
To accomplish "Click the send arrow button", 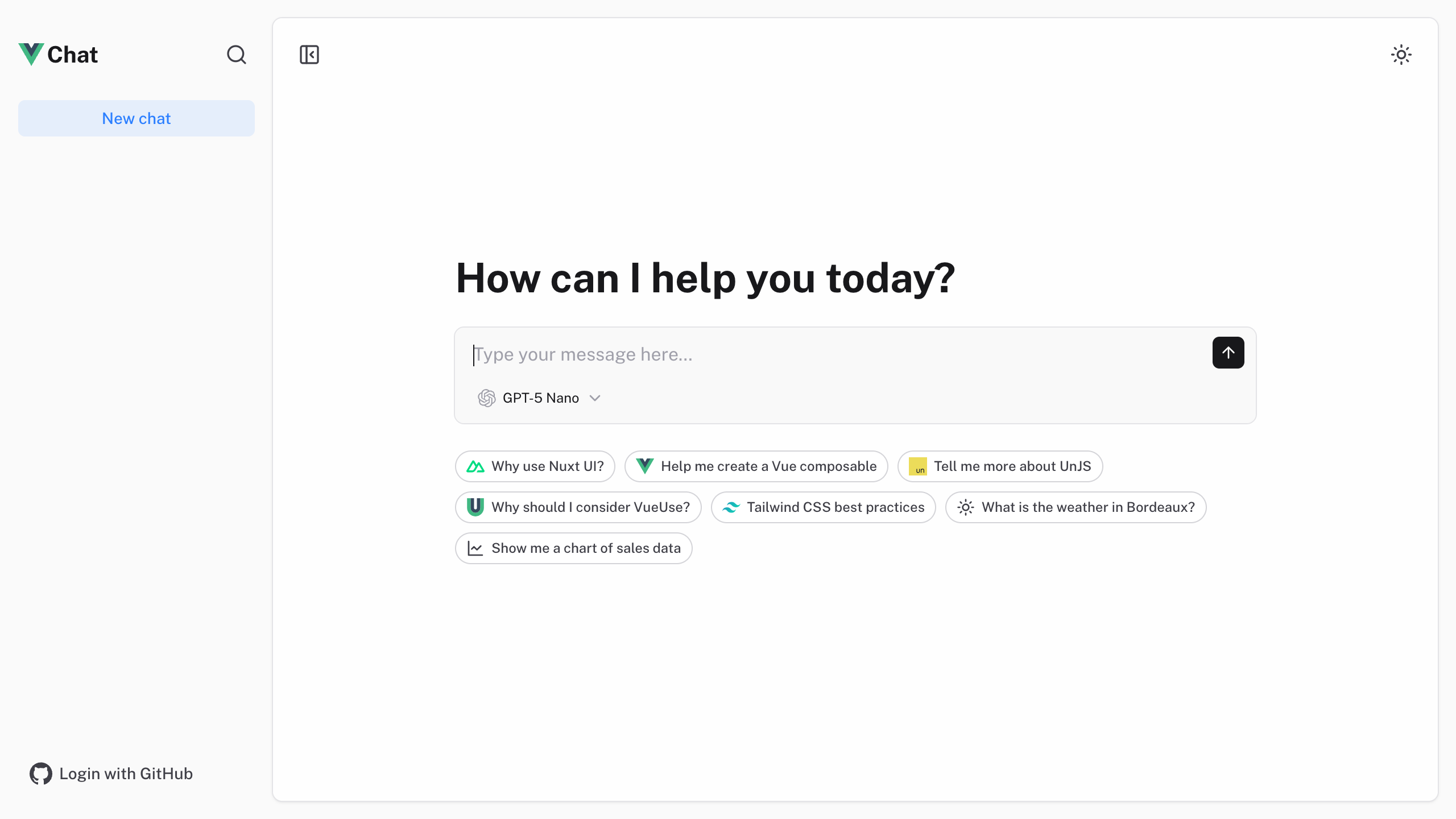I will click(1228, 353).
